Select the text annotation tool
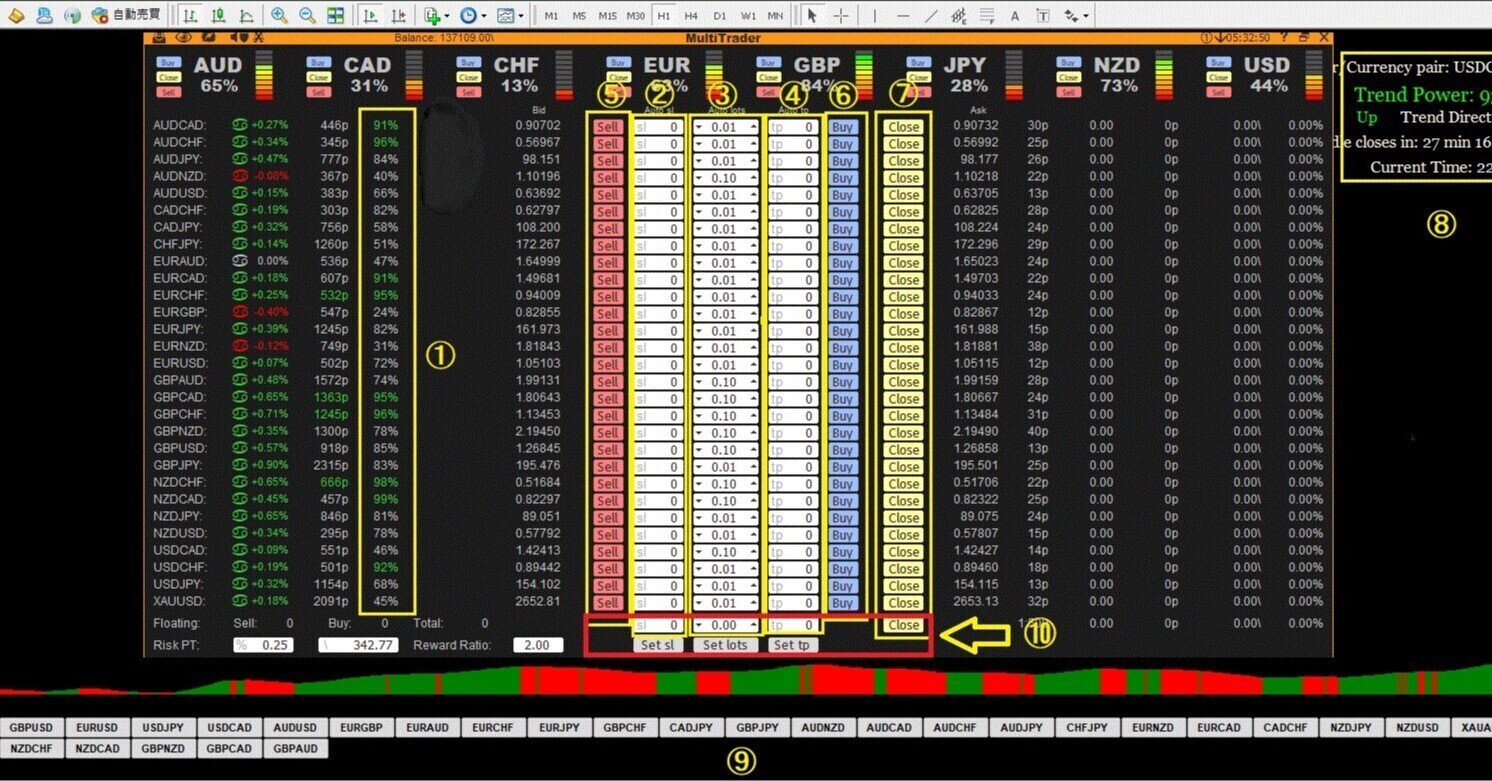 click(1014, 15)
